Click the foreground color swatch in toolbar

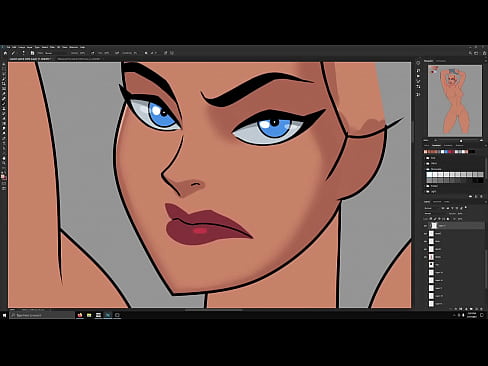(3, 177)
